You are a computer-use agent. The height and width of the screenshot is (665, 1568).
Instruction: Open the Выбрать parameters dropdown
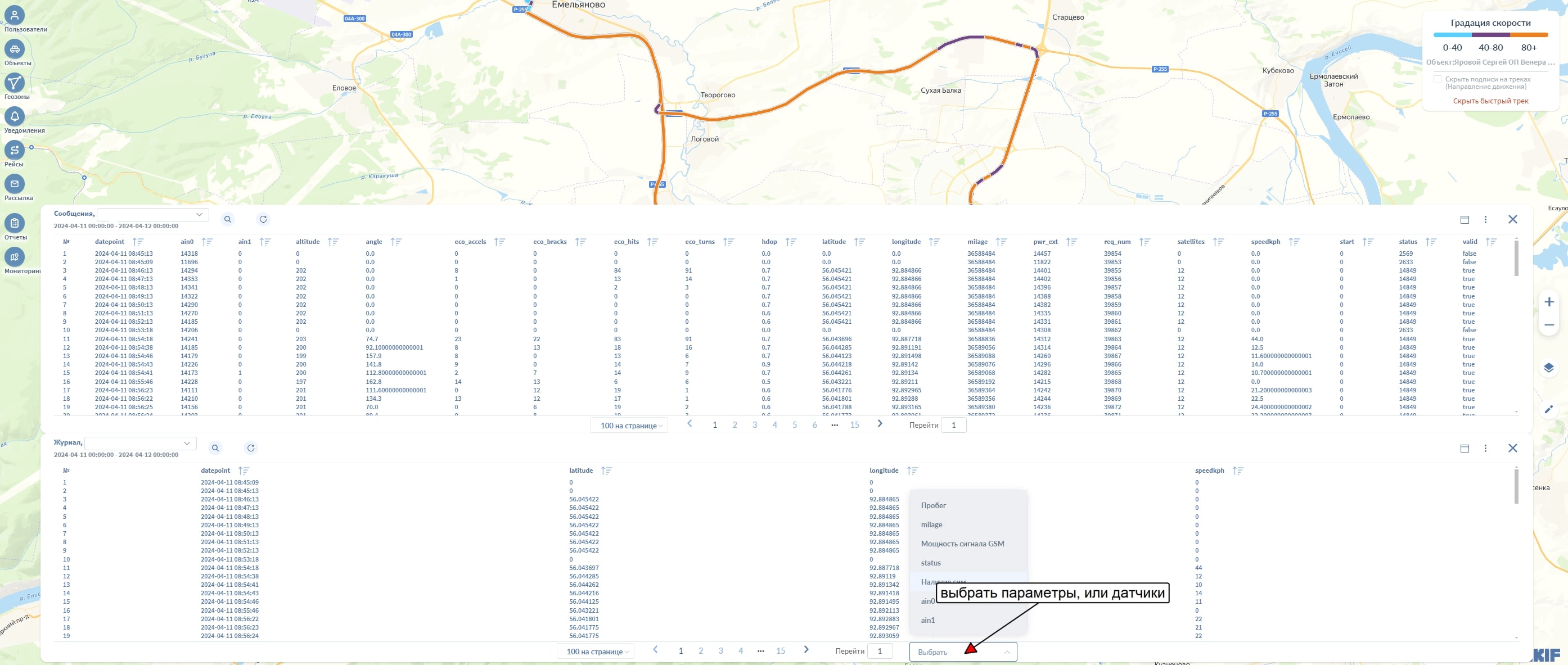pos(963,652)
